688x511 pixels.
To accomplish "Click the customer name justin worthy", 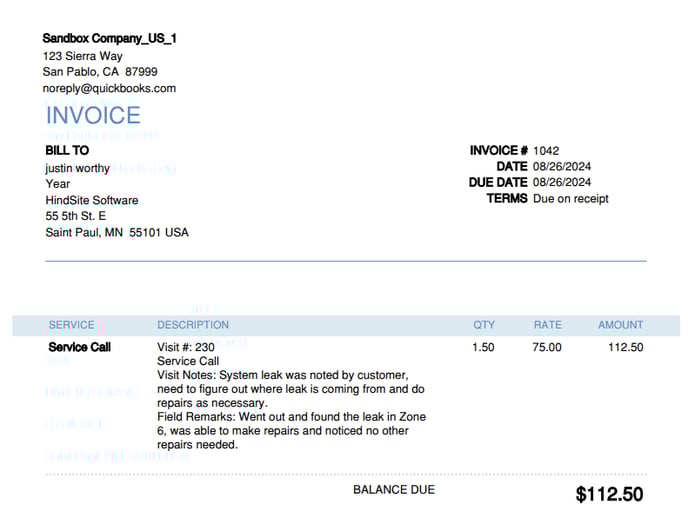I will [x=77, y=168].
